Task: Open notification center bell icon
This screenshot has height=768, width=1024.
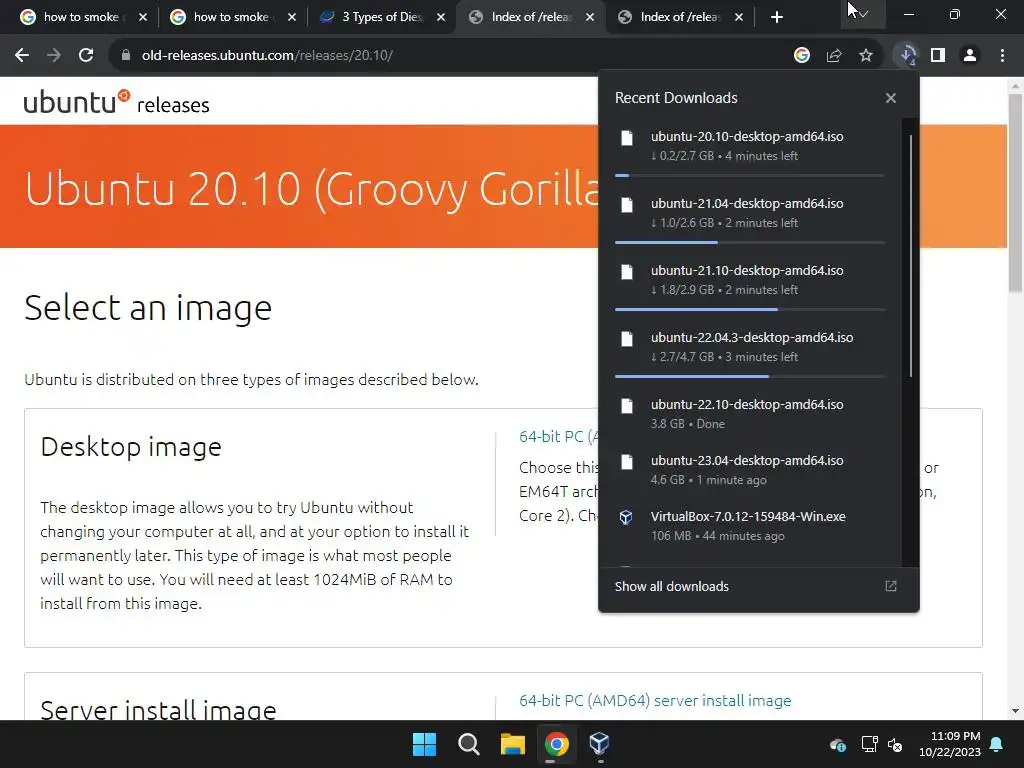Action: [x=997, y=744]
